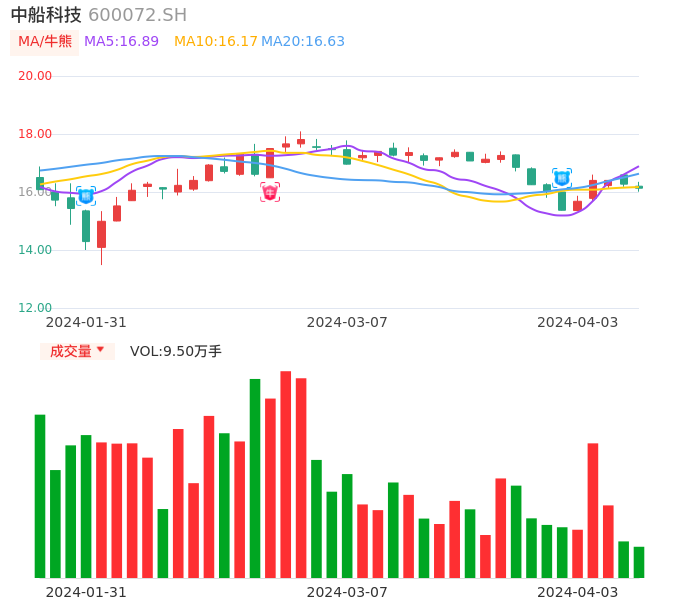Viewport: 686px width, 606px height.
Task: Click the last green volume bar at right edge
Action: click(x=639, y=562)
